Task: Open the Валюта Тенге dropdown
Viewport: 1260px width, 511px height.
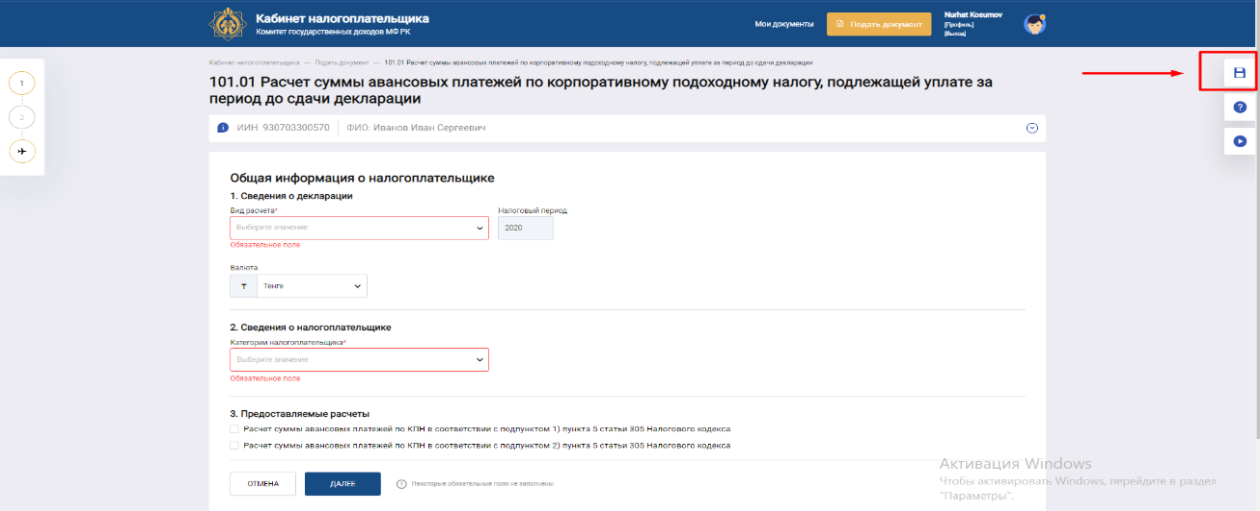Action: point(312,286)
